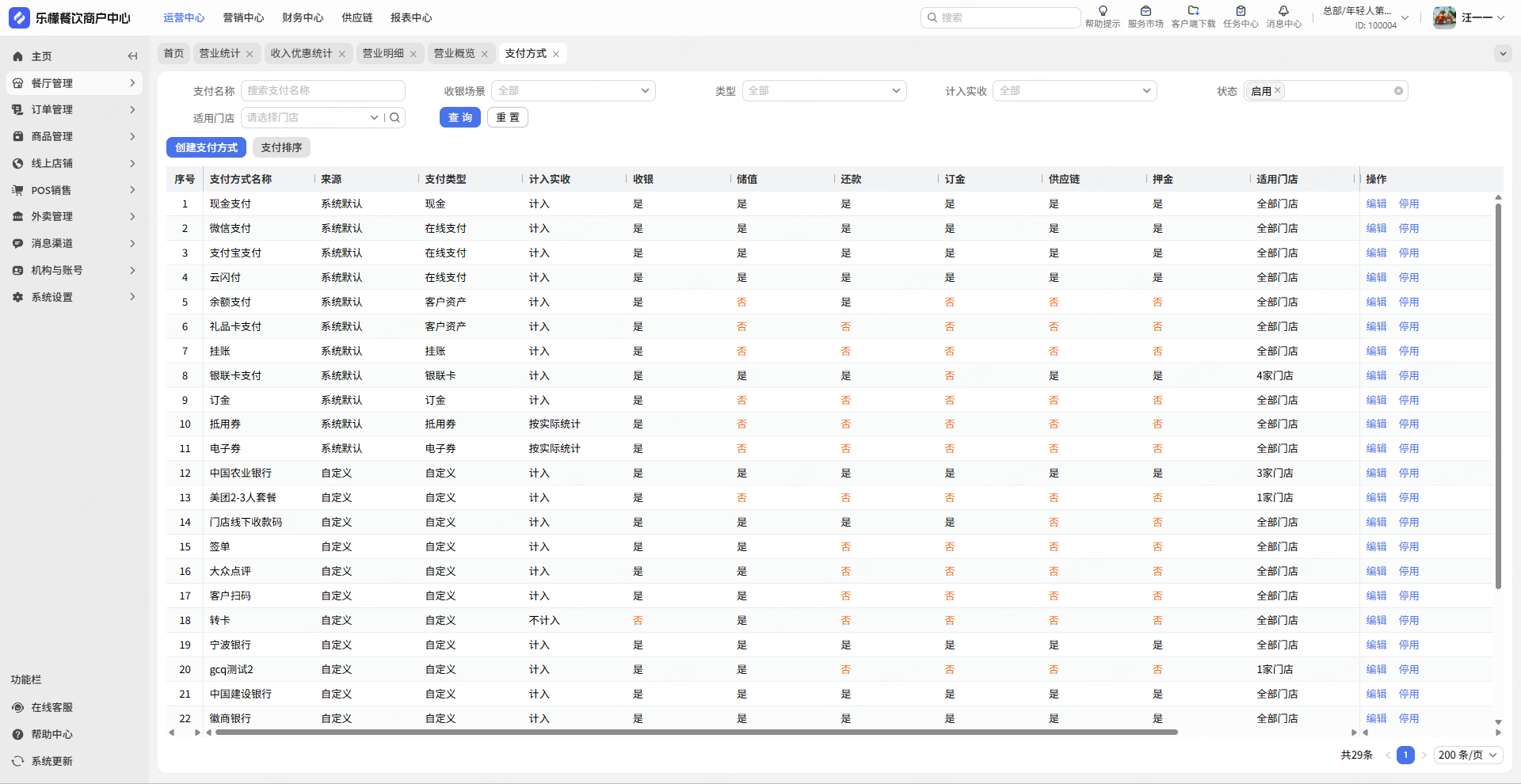1521x784 pixels.
Task: Switch to the 营业明细 tab
Action: point(383,54)
